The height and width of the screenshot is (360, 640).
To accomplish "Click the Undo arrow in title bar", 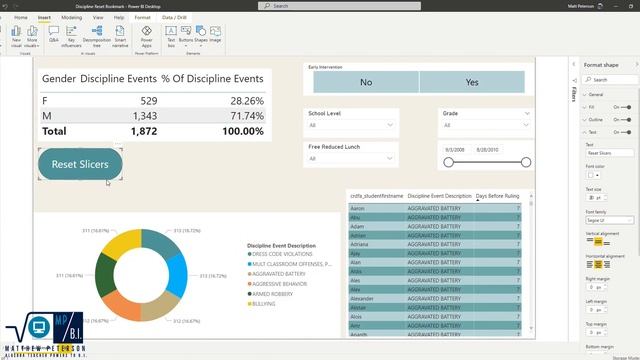I will (5, 6).
